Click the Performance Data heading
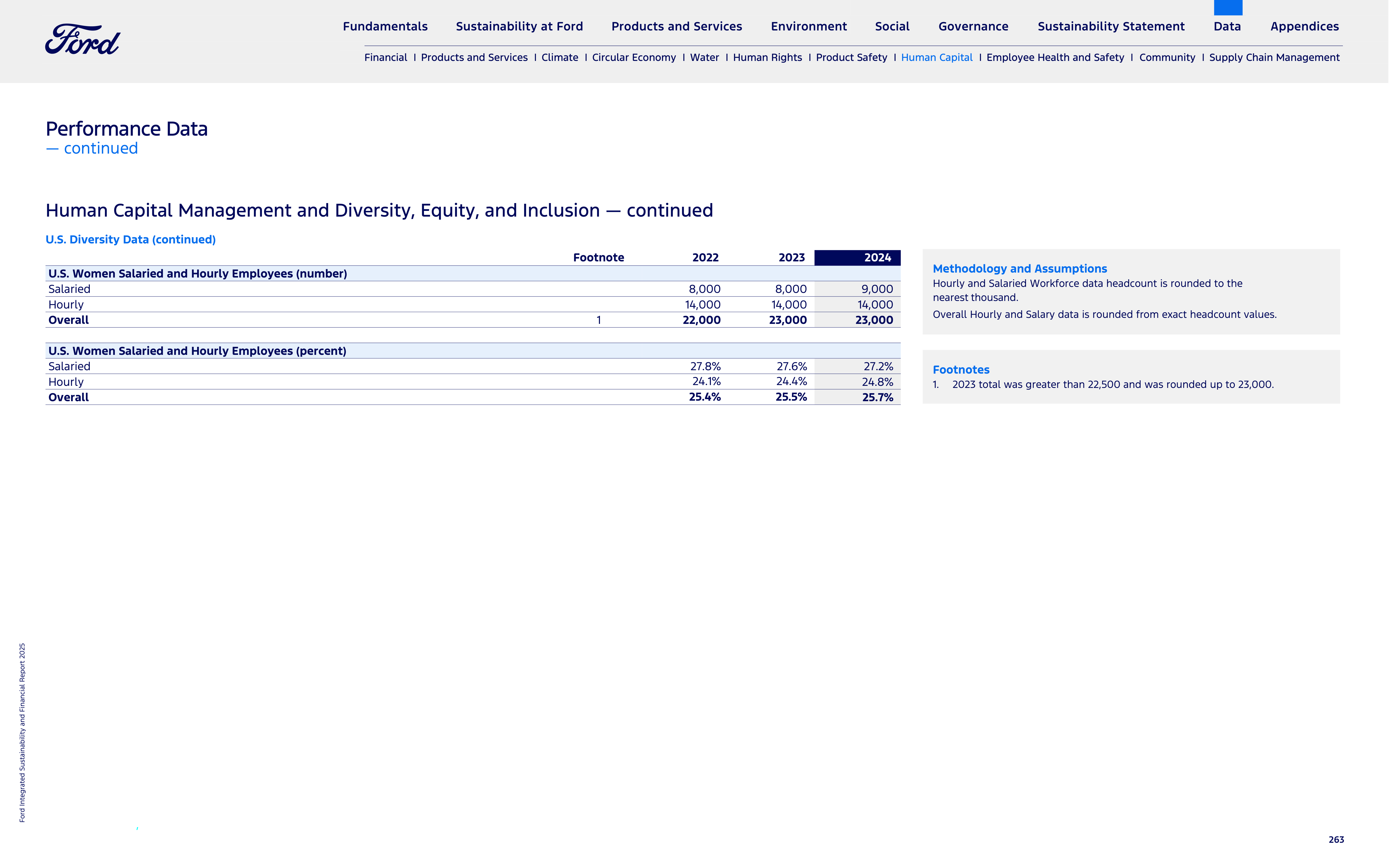This screenshot has height=868, width=1389. [x=126, y=129]
